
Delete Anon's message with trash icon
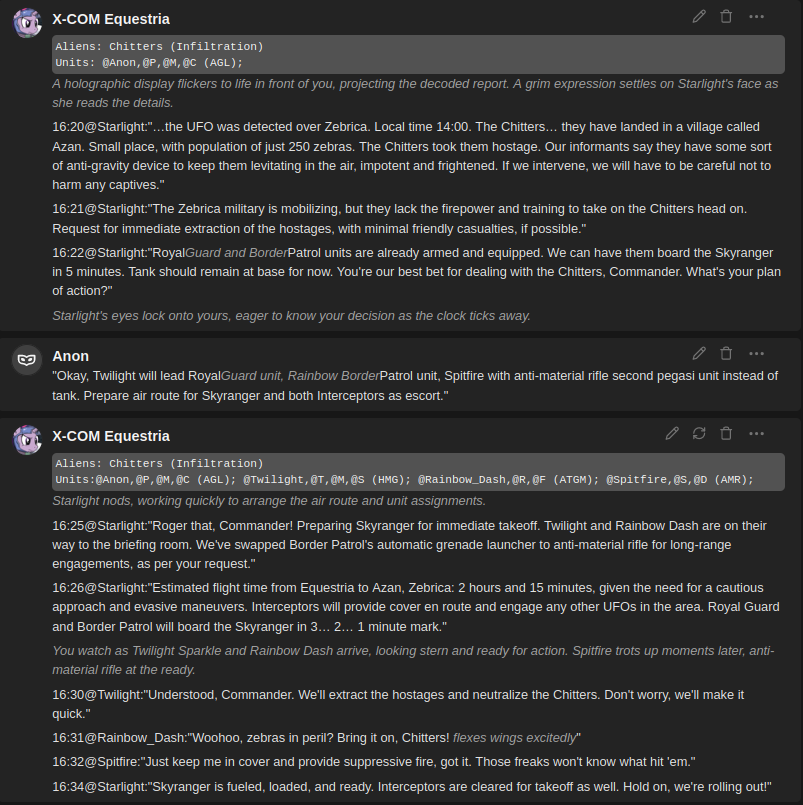726,353
